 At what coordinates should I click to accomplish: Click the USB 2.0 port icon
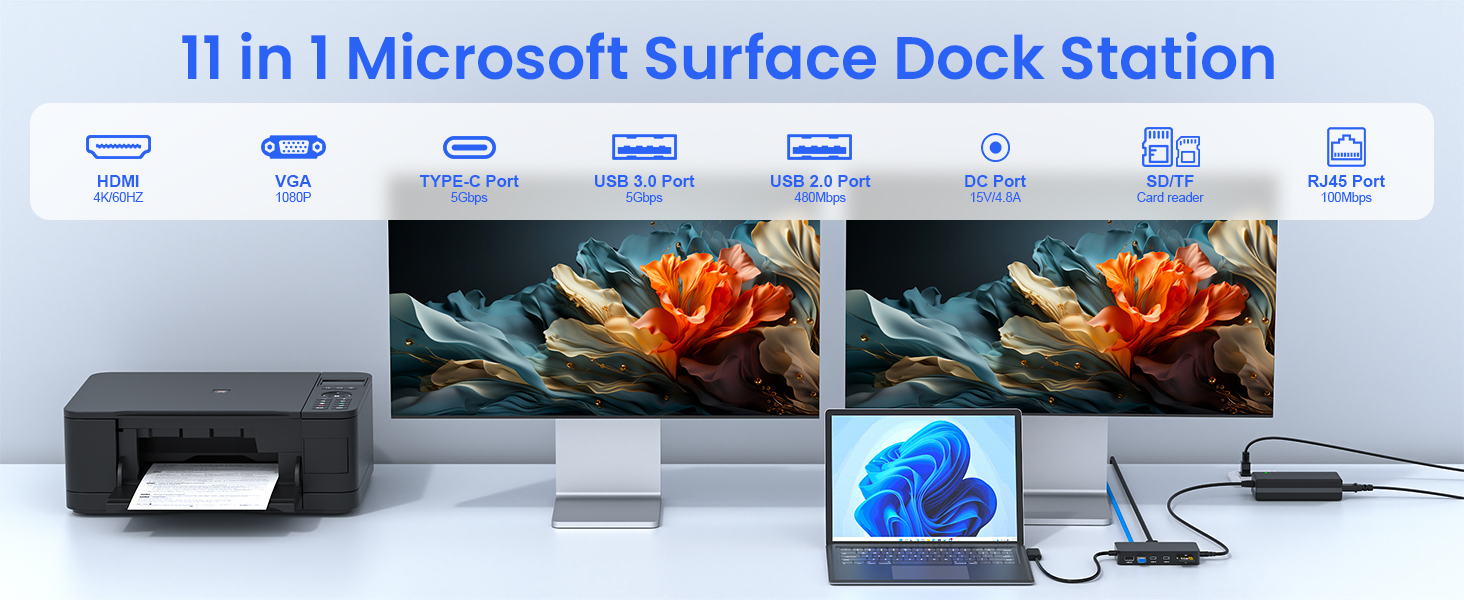[x=820, y=147]
